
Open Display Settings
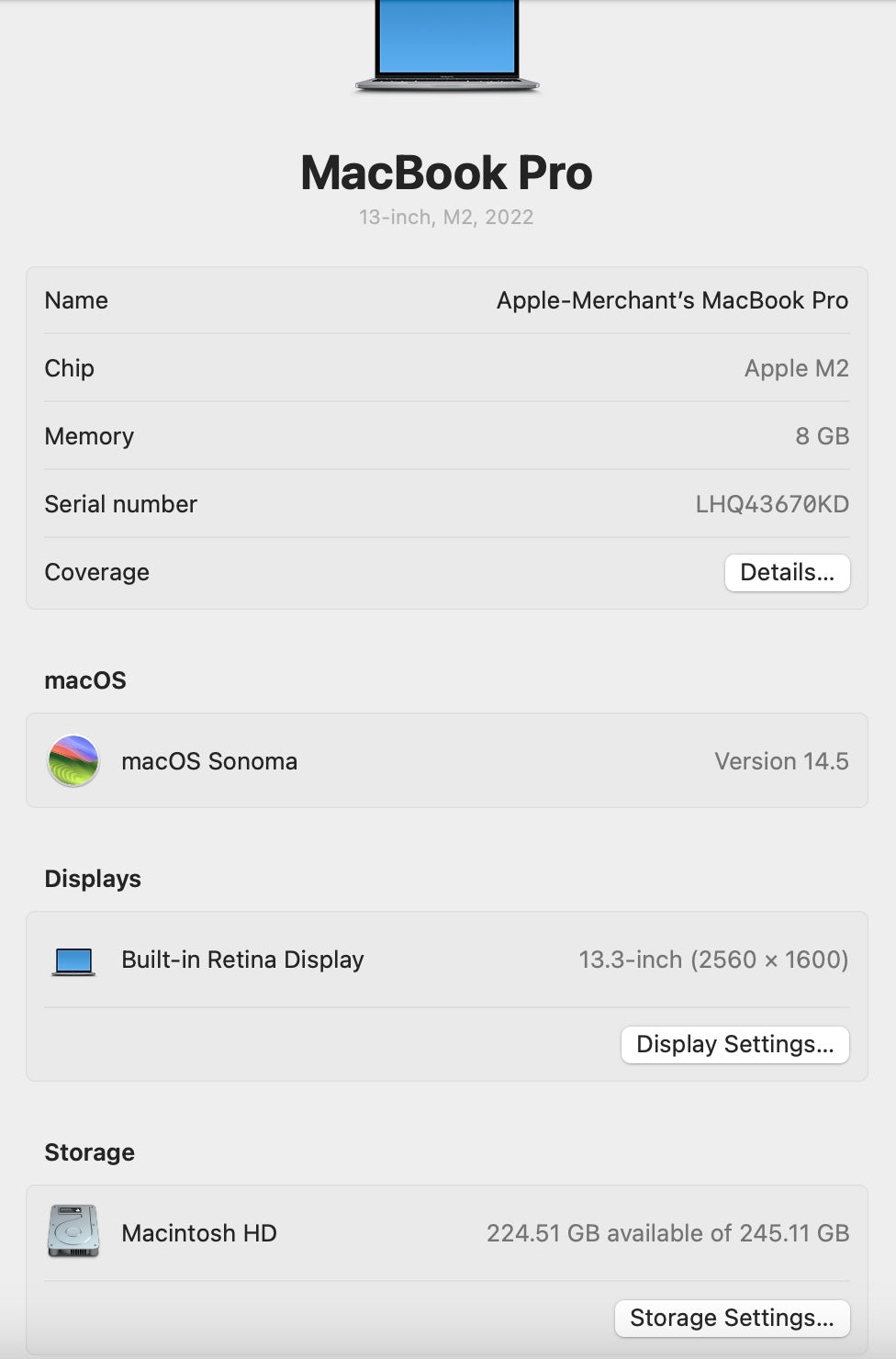coord(734,1045)
